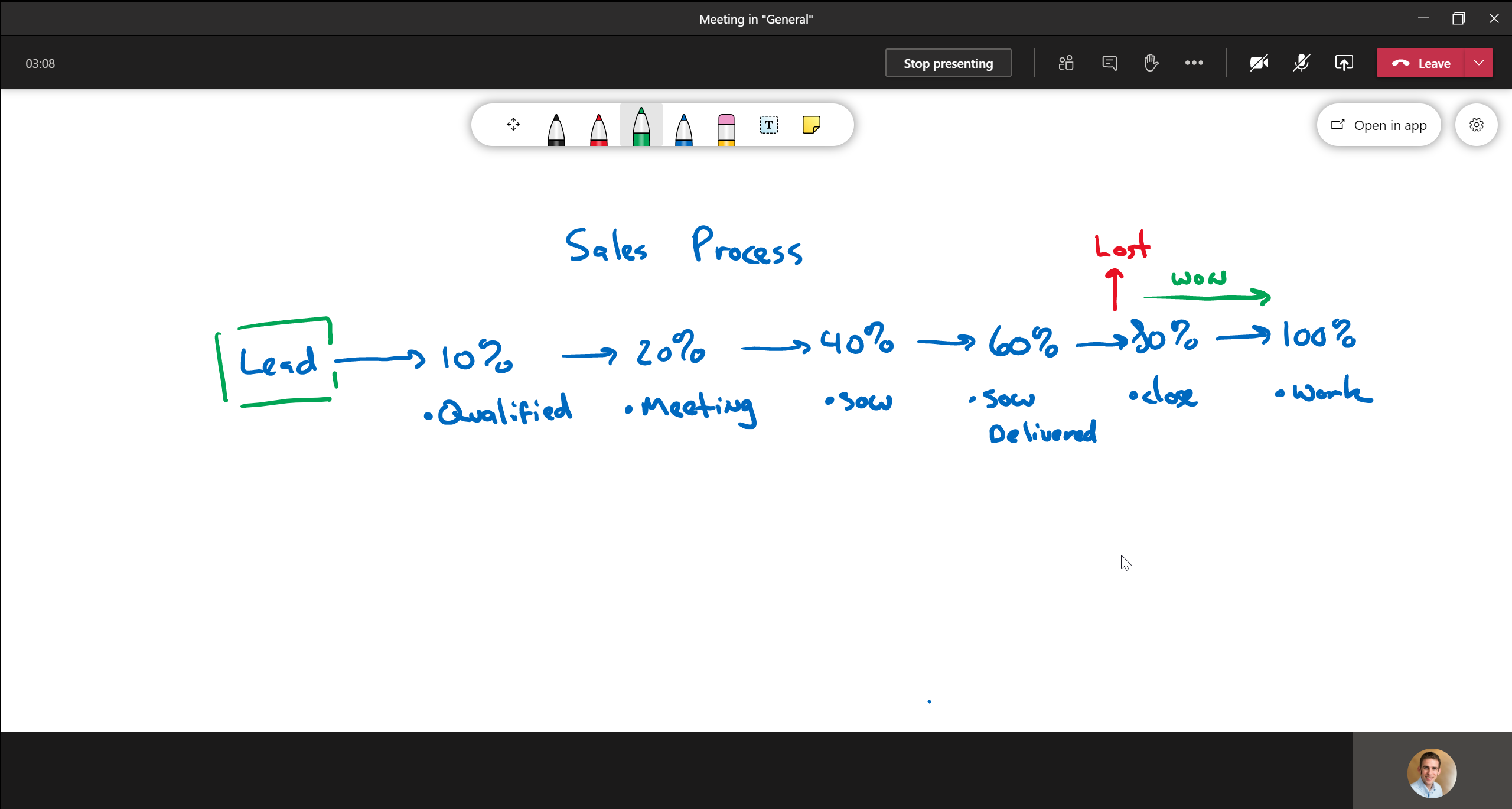Screen dimensions: 1512x809
Task: Open More actions ellipsis menu
Action: pyautogui.click(x=1194, y=63)
